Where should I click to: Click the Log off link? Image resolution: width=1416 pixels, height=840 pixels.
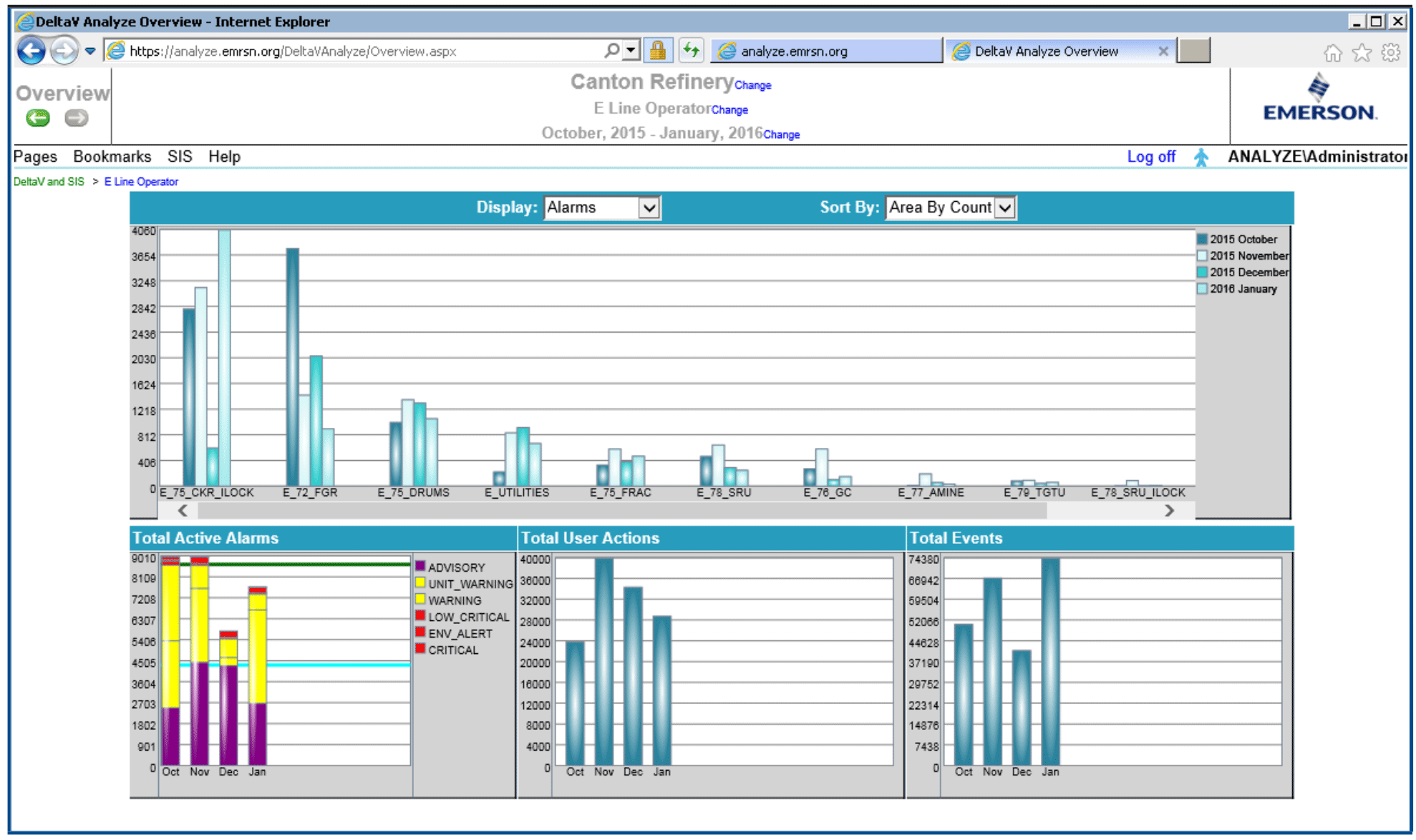coord(1151,156)
